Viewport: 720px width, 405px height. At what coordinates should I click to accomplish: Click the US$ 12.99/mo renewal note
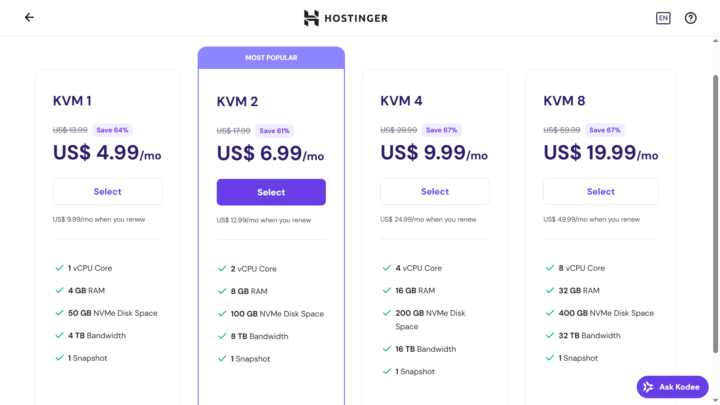click(x=264, y=220)
